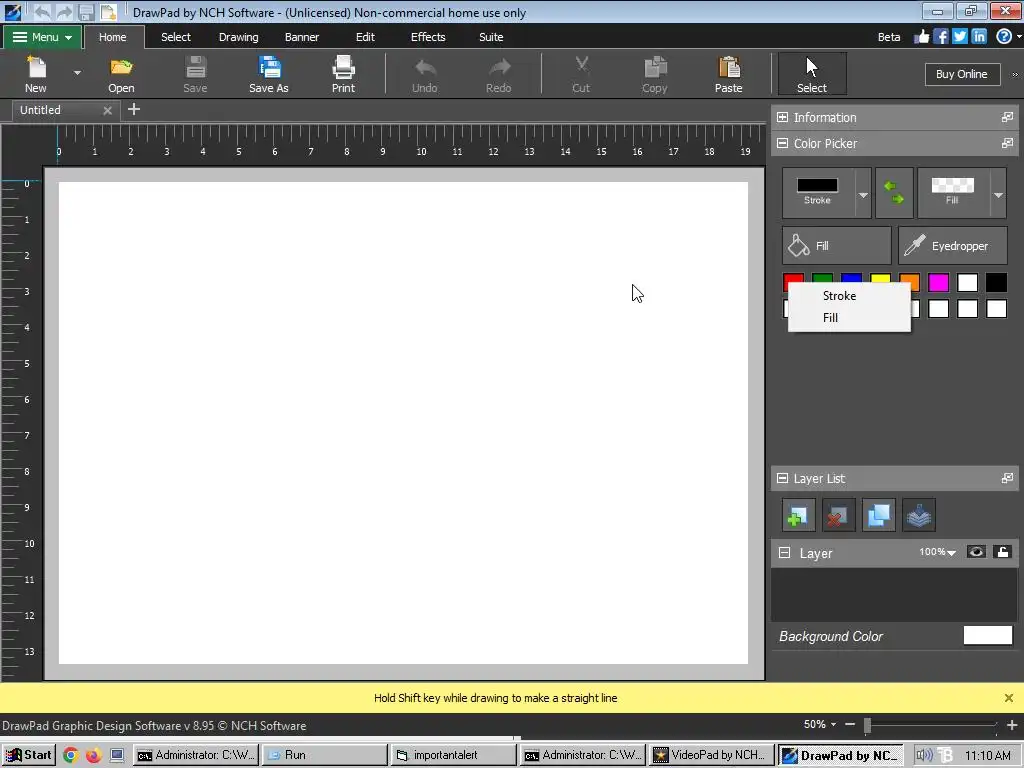The width and height of the screenshot is (1024, 768).
Task: Click the thumbs-up like icon
Action: point(921,37)
